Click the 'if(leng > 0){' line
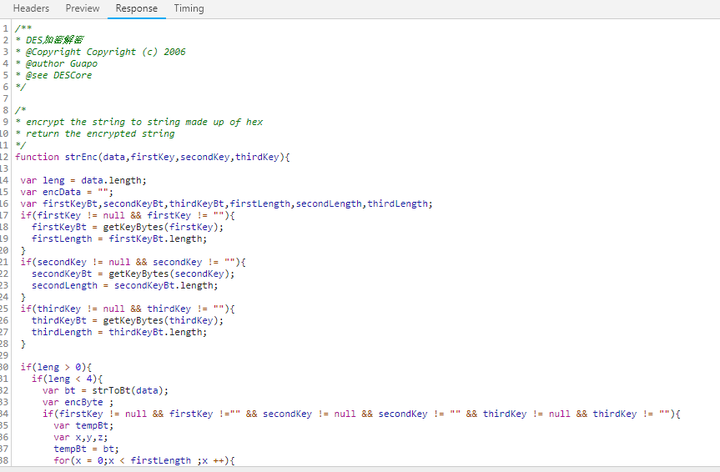The height and width of the screenshot is (472, 720). 56,367
